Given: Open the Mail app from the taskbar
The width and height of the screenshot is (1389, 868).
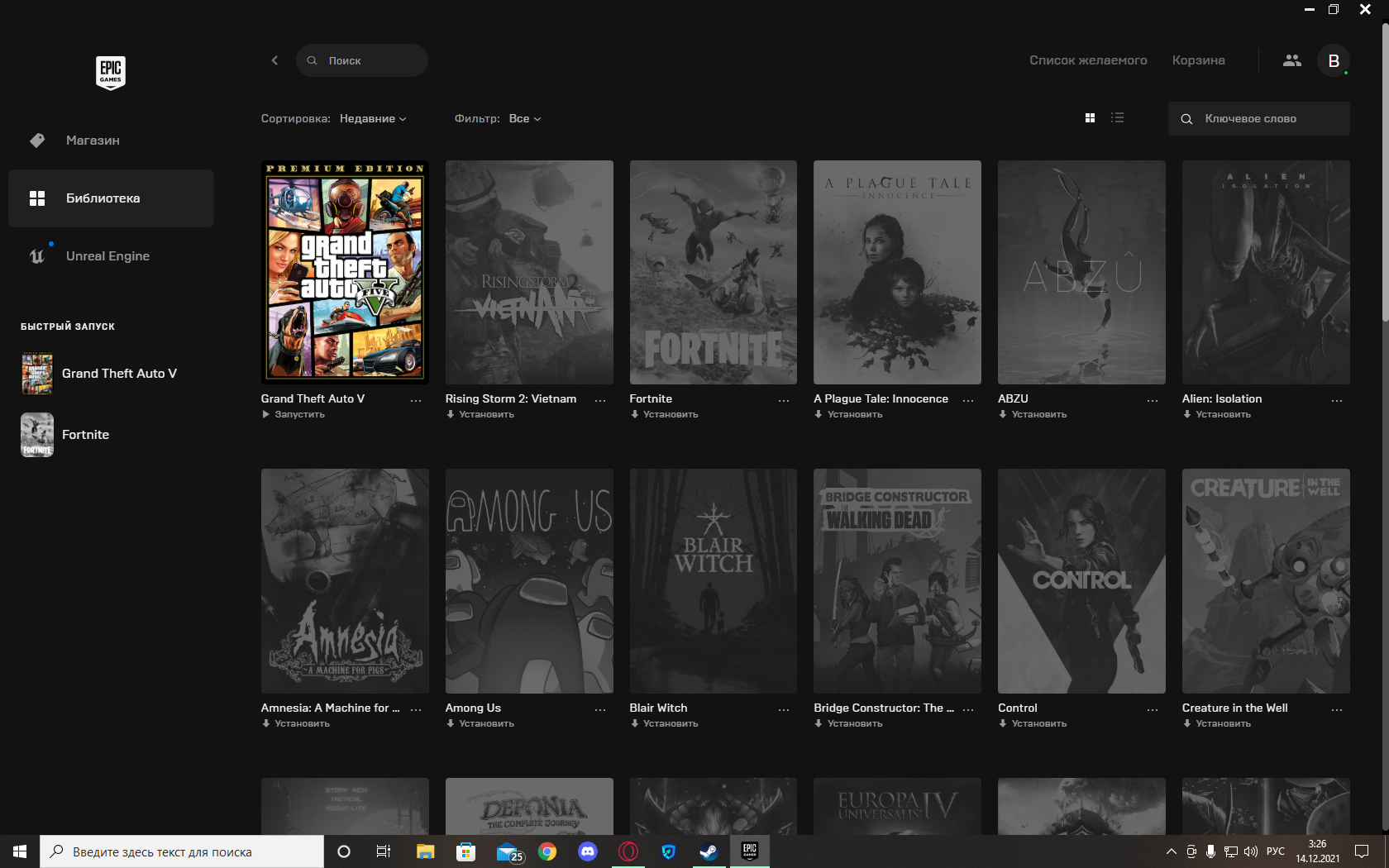Looking at the screenshot, I should pos(508,851).
